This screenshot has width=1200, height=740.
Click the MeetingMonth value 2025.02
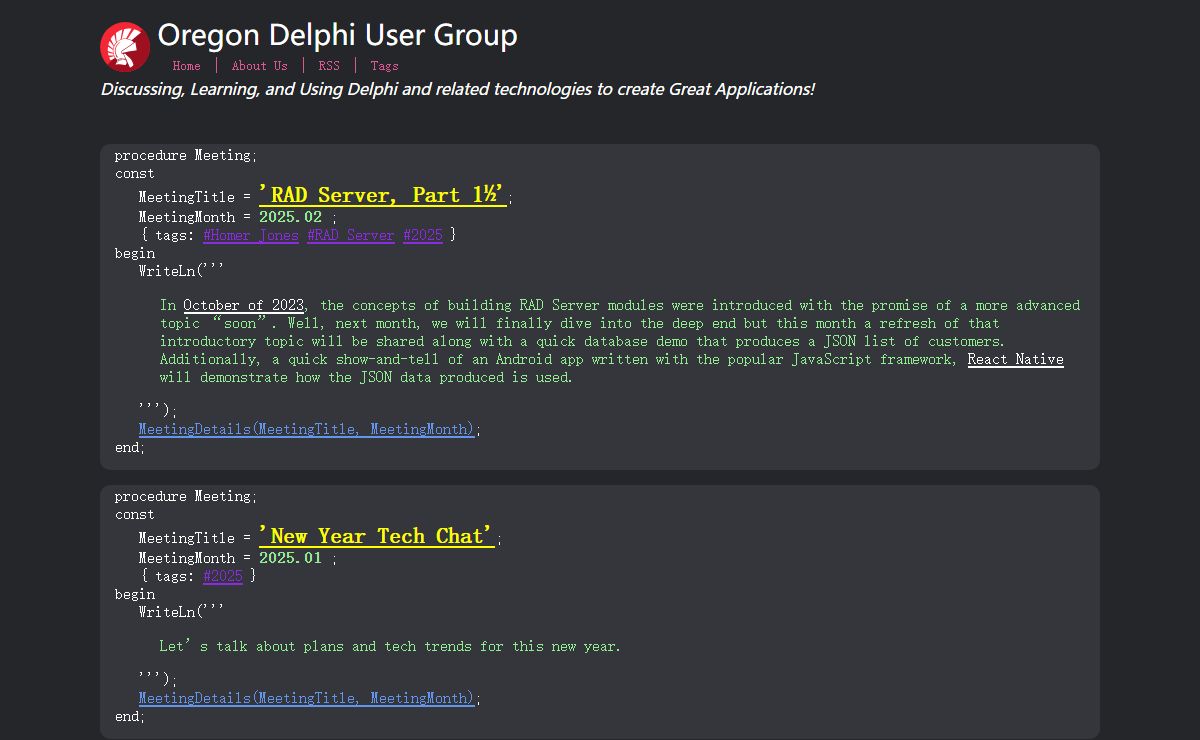[291, 217]
